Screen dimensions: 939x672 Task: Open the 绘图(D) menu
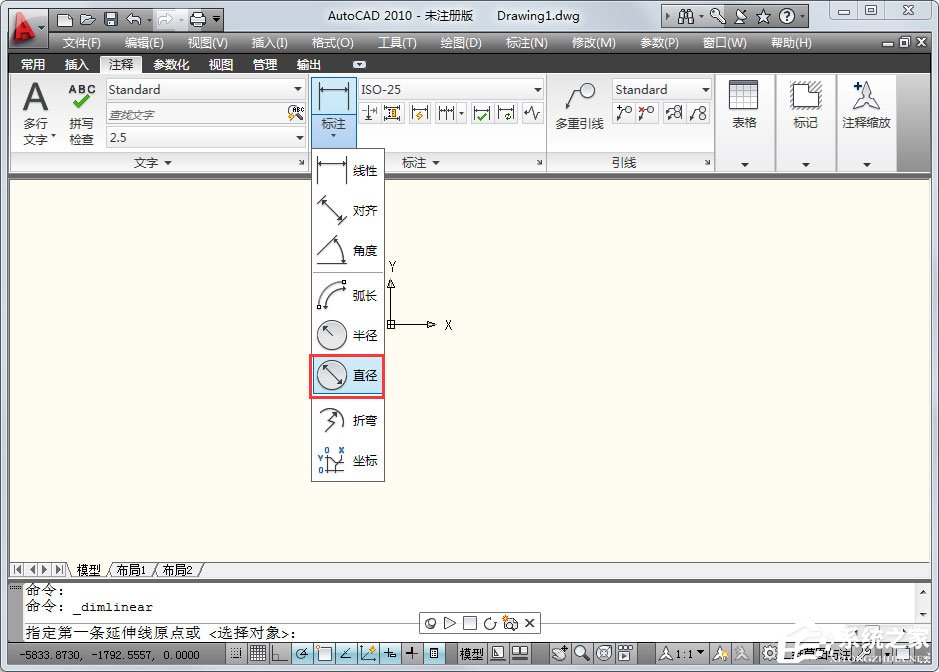[459, 43]
